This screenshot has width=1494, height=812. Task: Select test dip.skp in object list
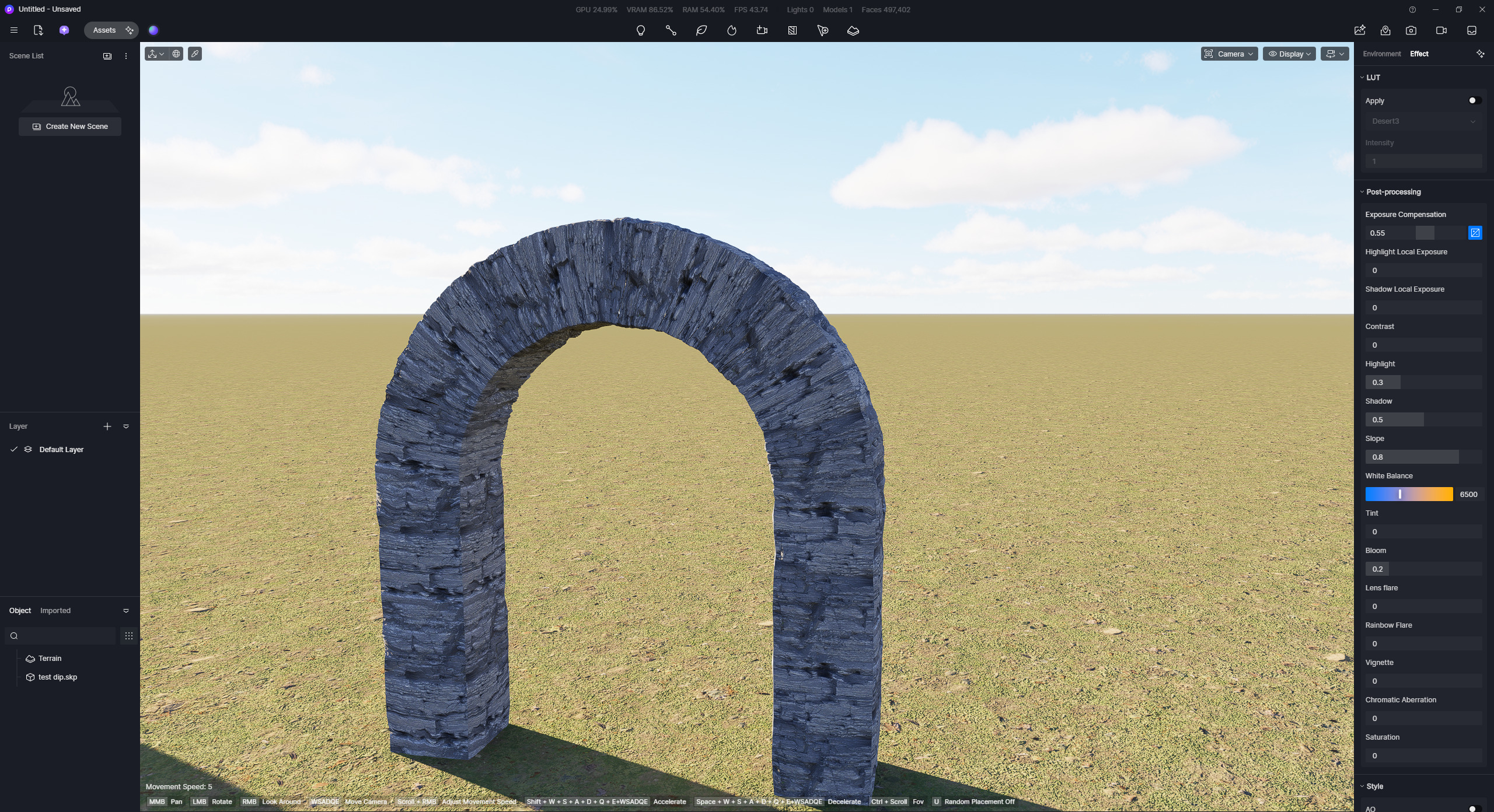(x=57, y=677)
